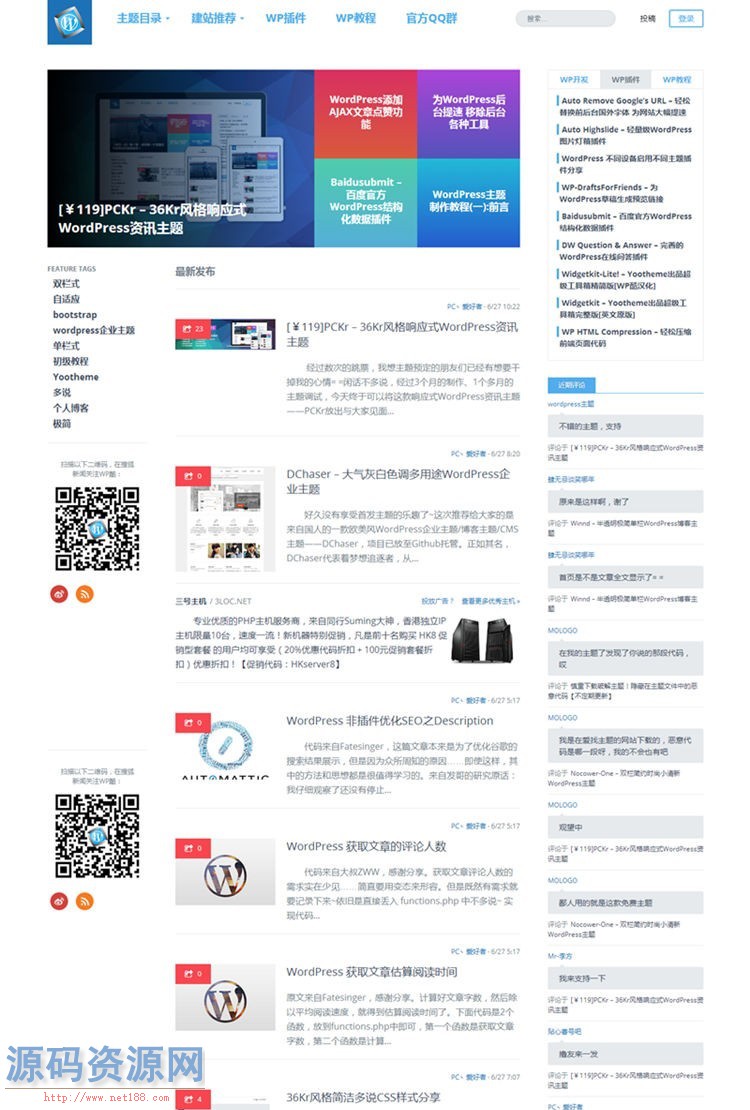The width and height of the screenshot is (750, 1110).
Task: Click the upper QR code image
Action: click(x=97, y=528)
